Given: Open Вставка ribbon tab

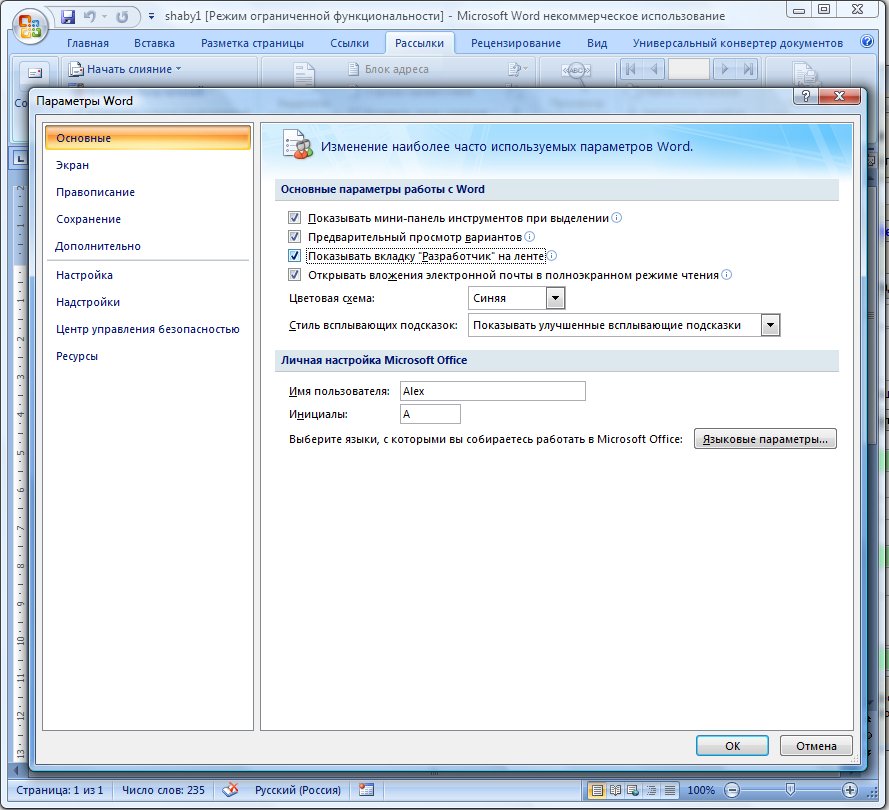Looking at the screenshot, I should click(x=154, y=43).
